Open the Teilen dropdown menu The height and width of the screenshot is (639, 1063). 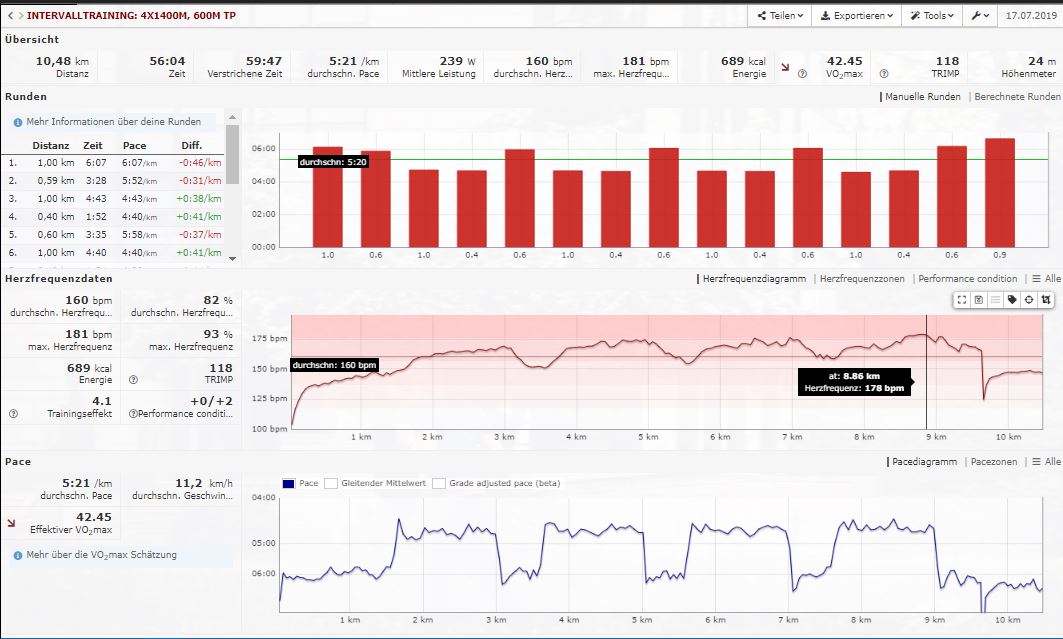click(777, 16)
